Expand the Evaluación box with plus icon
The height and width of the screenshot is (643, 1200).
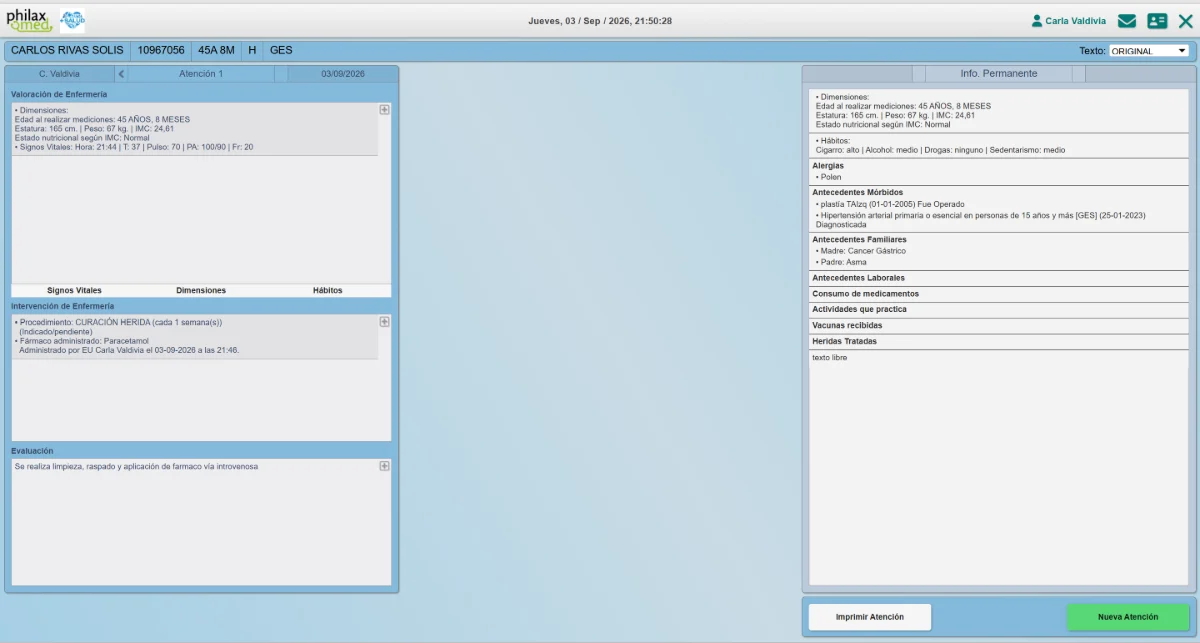click(384, 466)
